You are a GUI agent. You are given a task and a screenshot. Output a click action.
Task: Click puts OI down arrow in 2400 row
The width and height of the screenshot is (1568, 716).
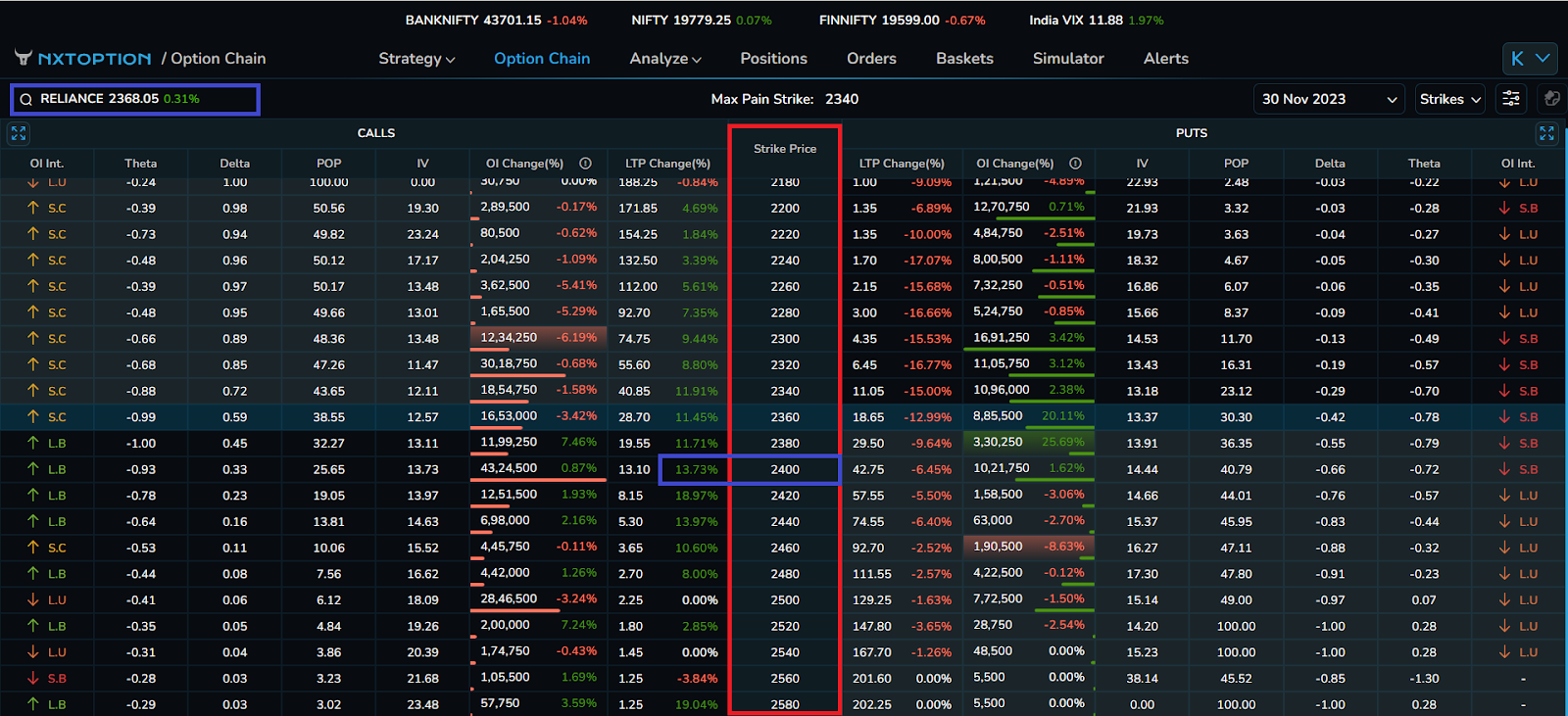[1504, 469]
